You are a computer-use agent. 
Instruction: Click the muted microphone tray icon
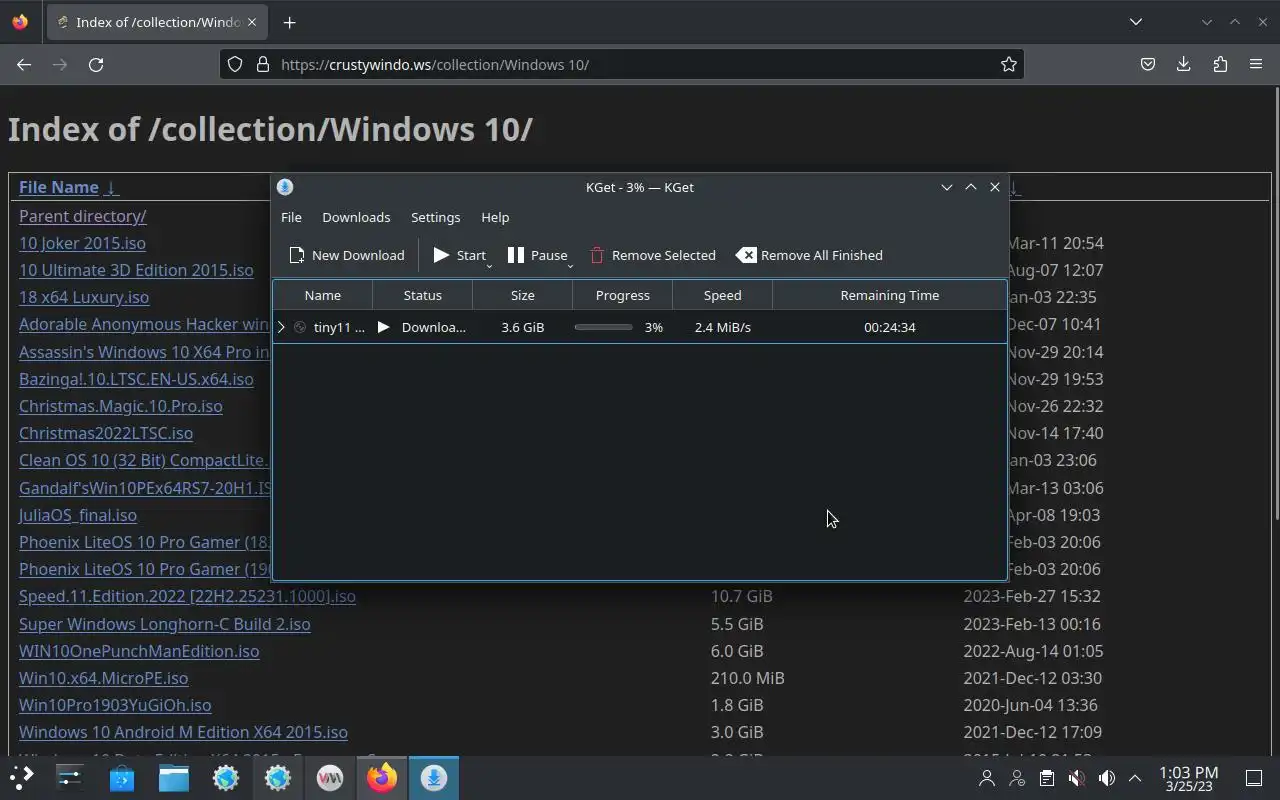(1076, 778)
